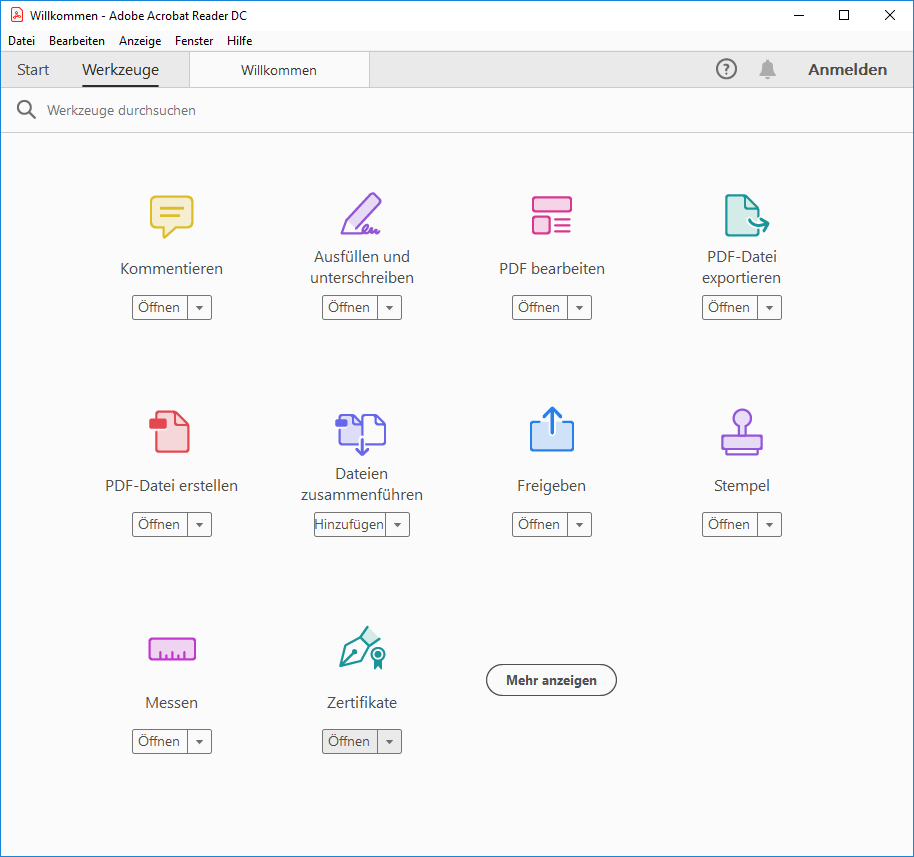The height and width of the screenshot is (857, 914).
Task: Expand the PDF-Datei exportieren dropdown arrow
Action: point(769,307)
